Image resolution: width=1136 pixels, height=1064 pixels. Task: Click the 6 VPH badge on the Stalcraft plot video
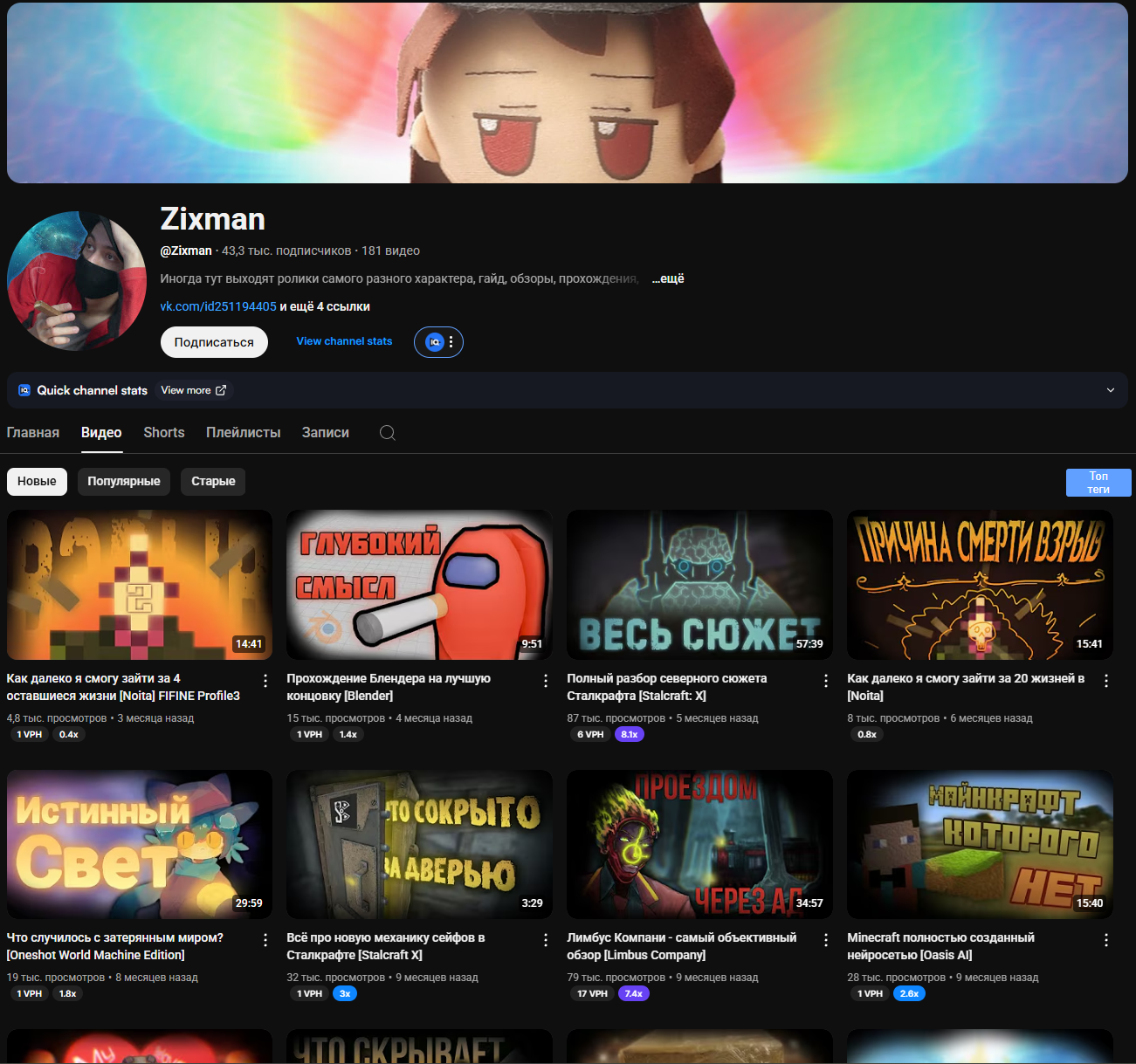[590, 735]
